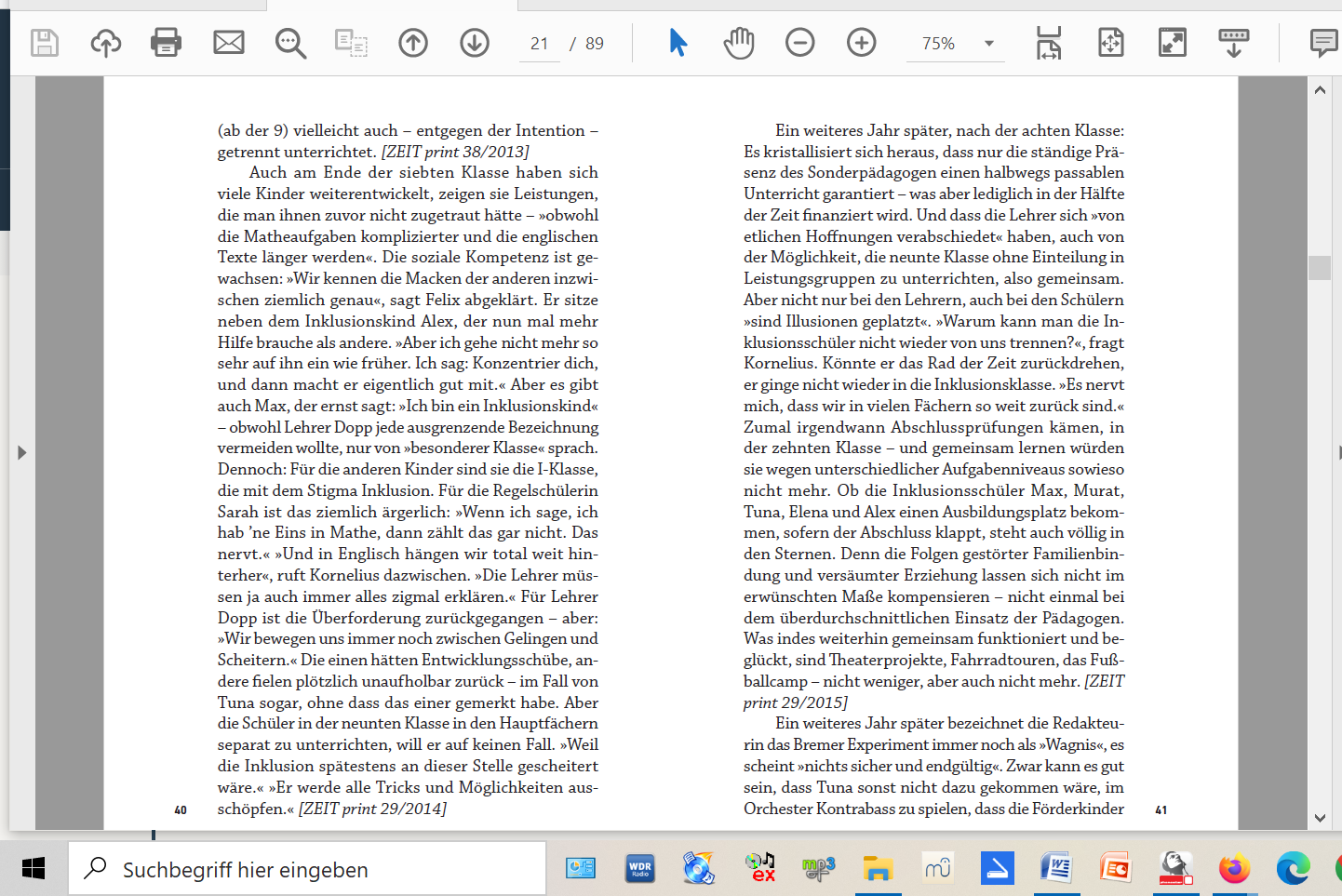1342x896 pixels.
Task: Click the page number field showing 21
Action: click(540, 44)
